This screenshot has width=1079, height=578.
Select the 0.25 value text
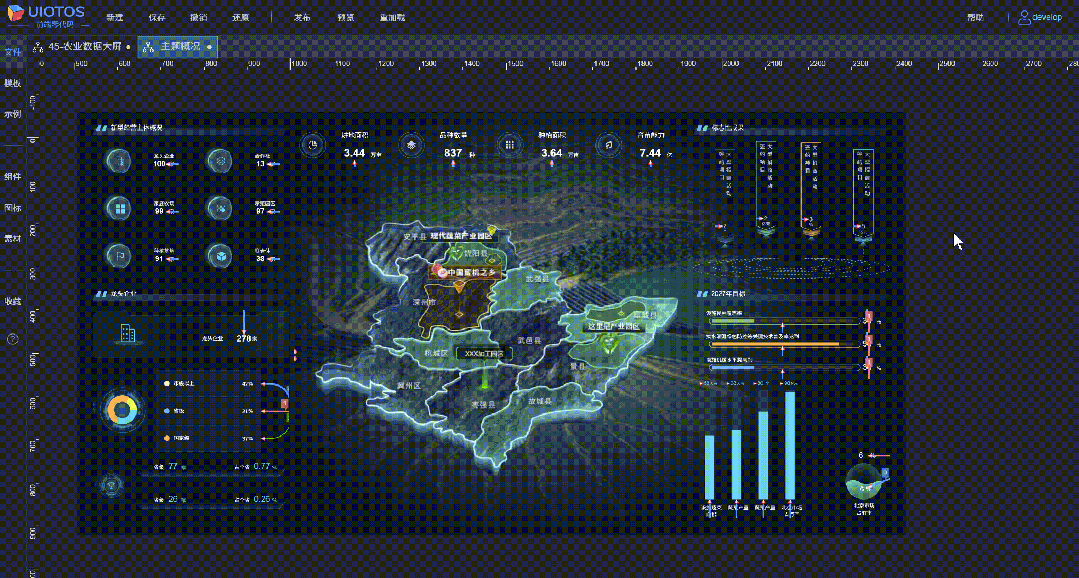(262, 499)
